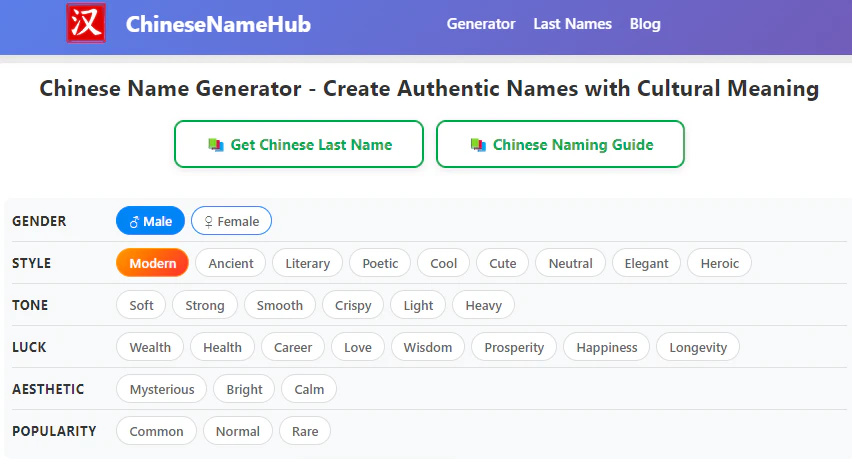This screenshot has height=459, width=852.
Task: Pick Prosperity under Luck
Action: 514,347
